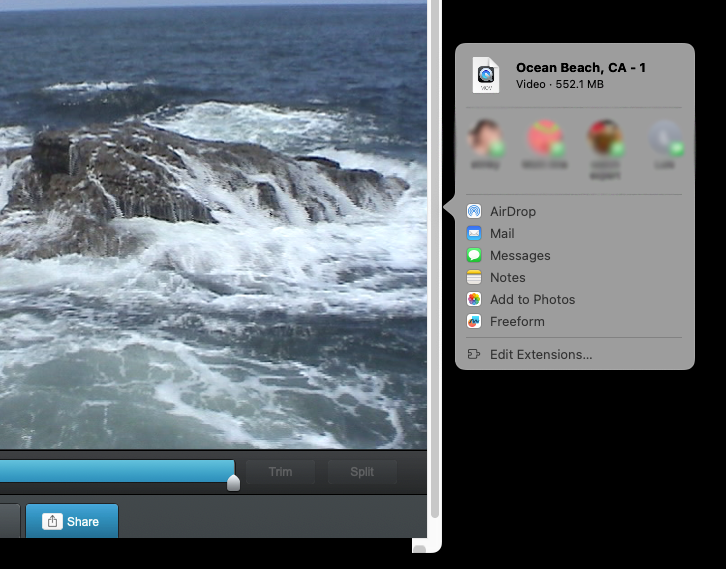Click the MOV file icon in share header
Viewport: 726px width, 569px height.
coord(486,75)
